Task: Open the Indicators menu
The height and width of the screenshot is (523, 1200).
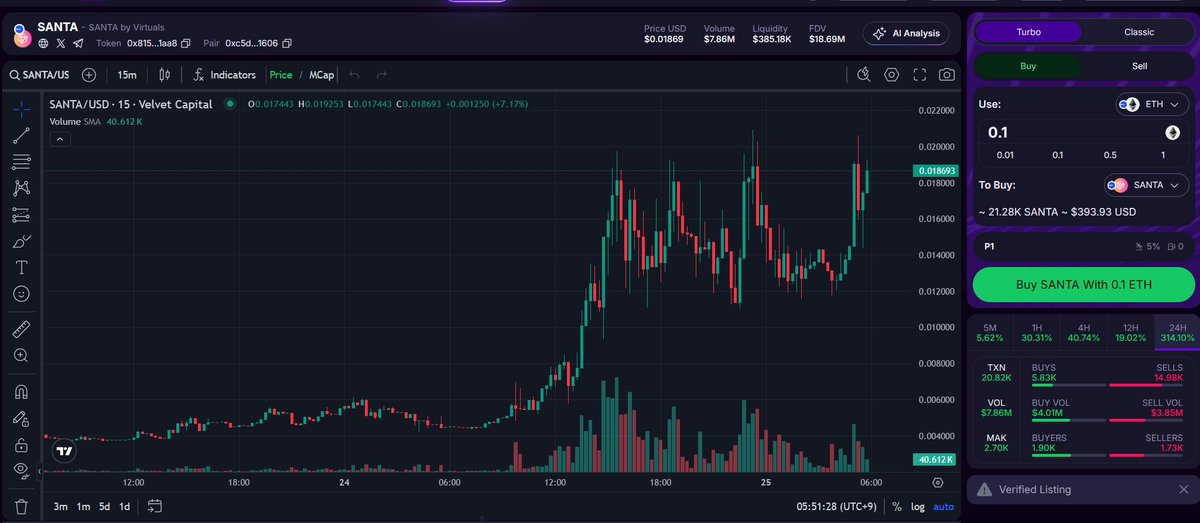Action: (x=225, y=75)
